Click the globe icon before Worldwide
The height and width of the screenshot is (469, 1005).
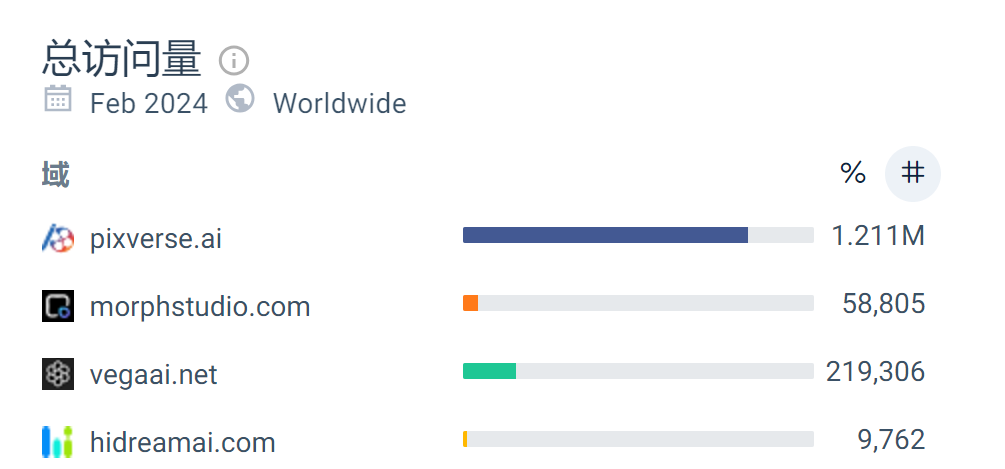point(240,99)
